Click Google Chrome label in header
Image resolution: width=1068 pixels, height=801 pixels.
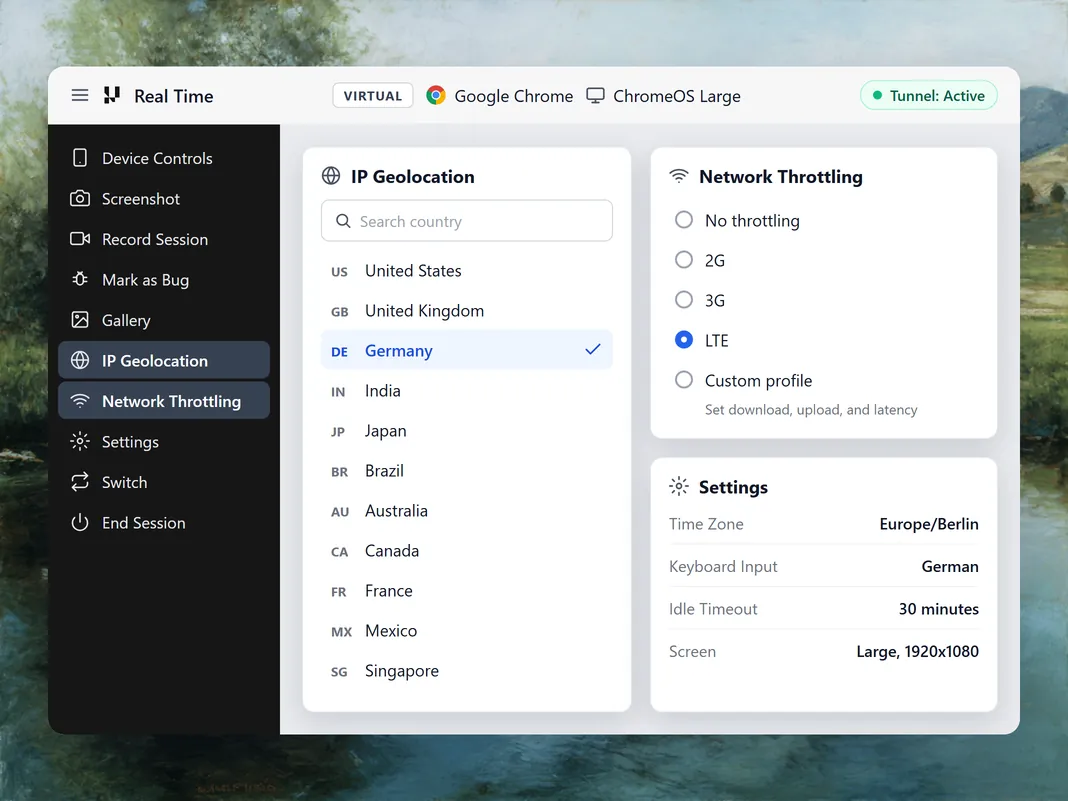click(514, 96)
